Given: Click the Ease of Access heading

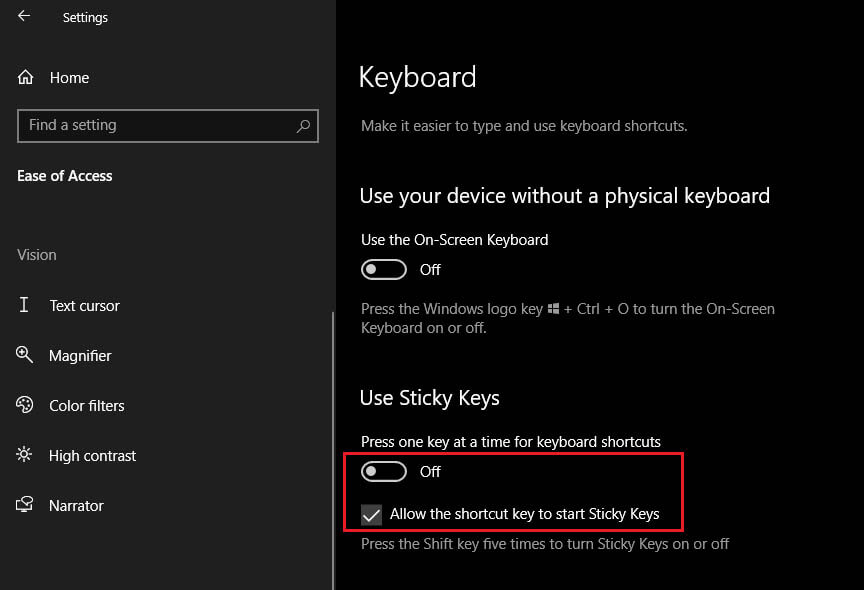Looking at the screenshot, I should click(64, 176).
